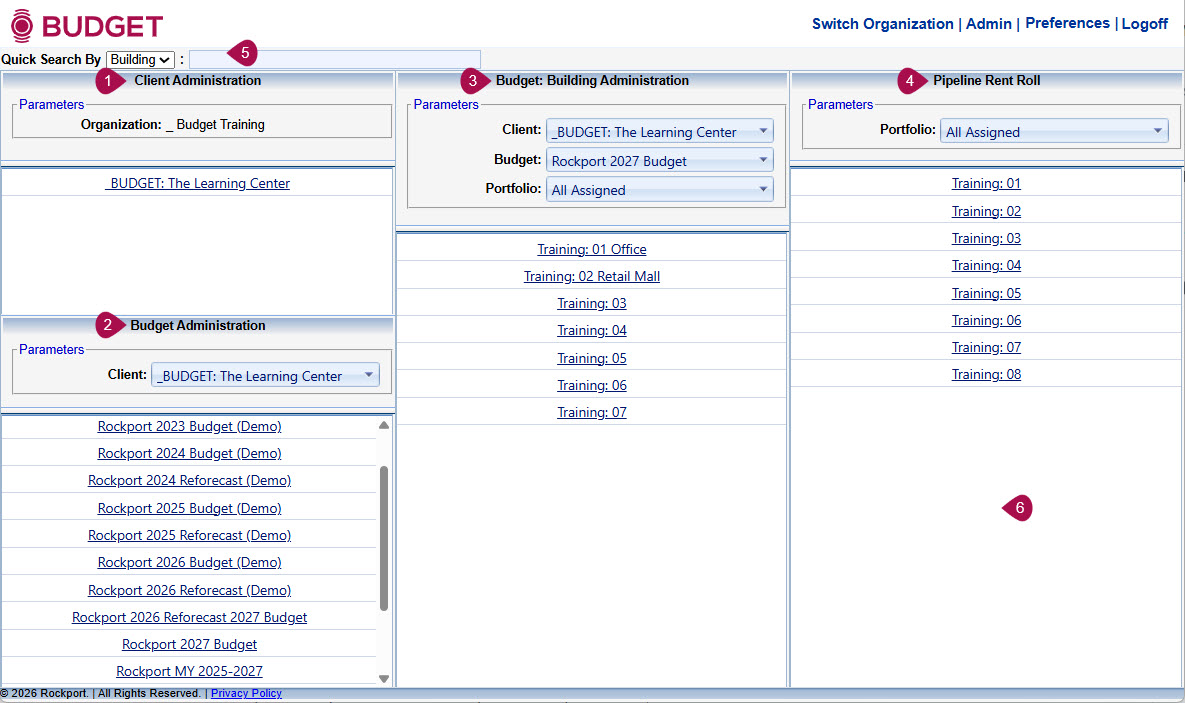
Task: Open Training: 03 in Building Administration
Action: point(592,303)
